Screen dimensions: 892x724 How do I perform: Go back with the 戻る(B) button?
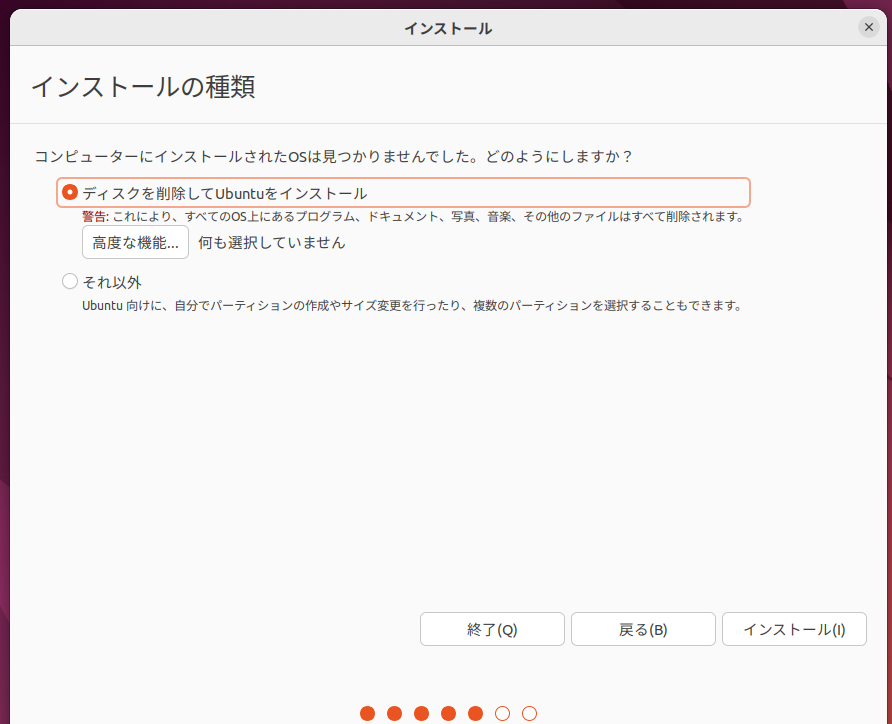[x=643, y=629]
